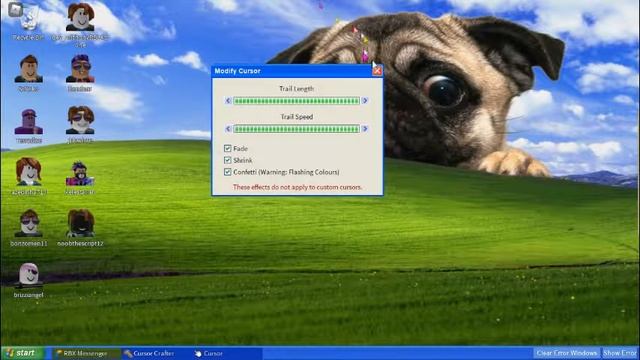Increase Trail Length with the right arrow
Image resolution: width=640 pixels, height=360 pixels.
pos(365,101)
